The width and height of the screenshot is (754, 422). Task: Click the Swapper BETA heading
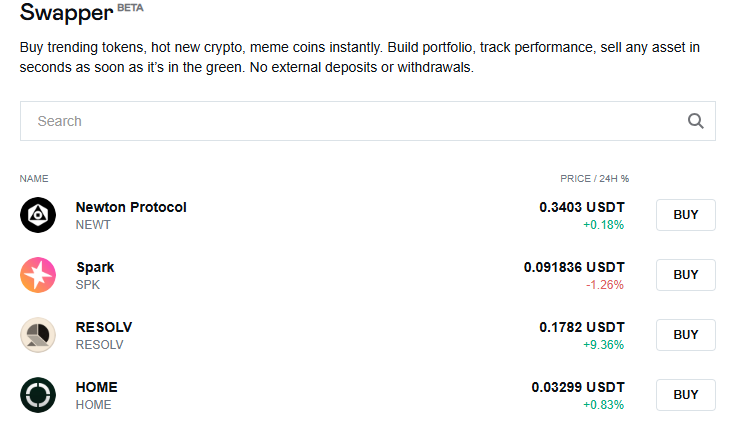pyautogui.click(x=81, y=12)
